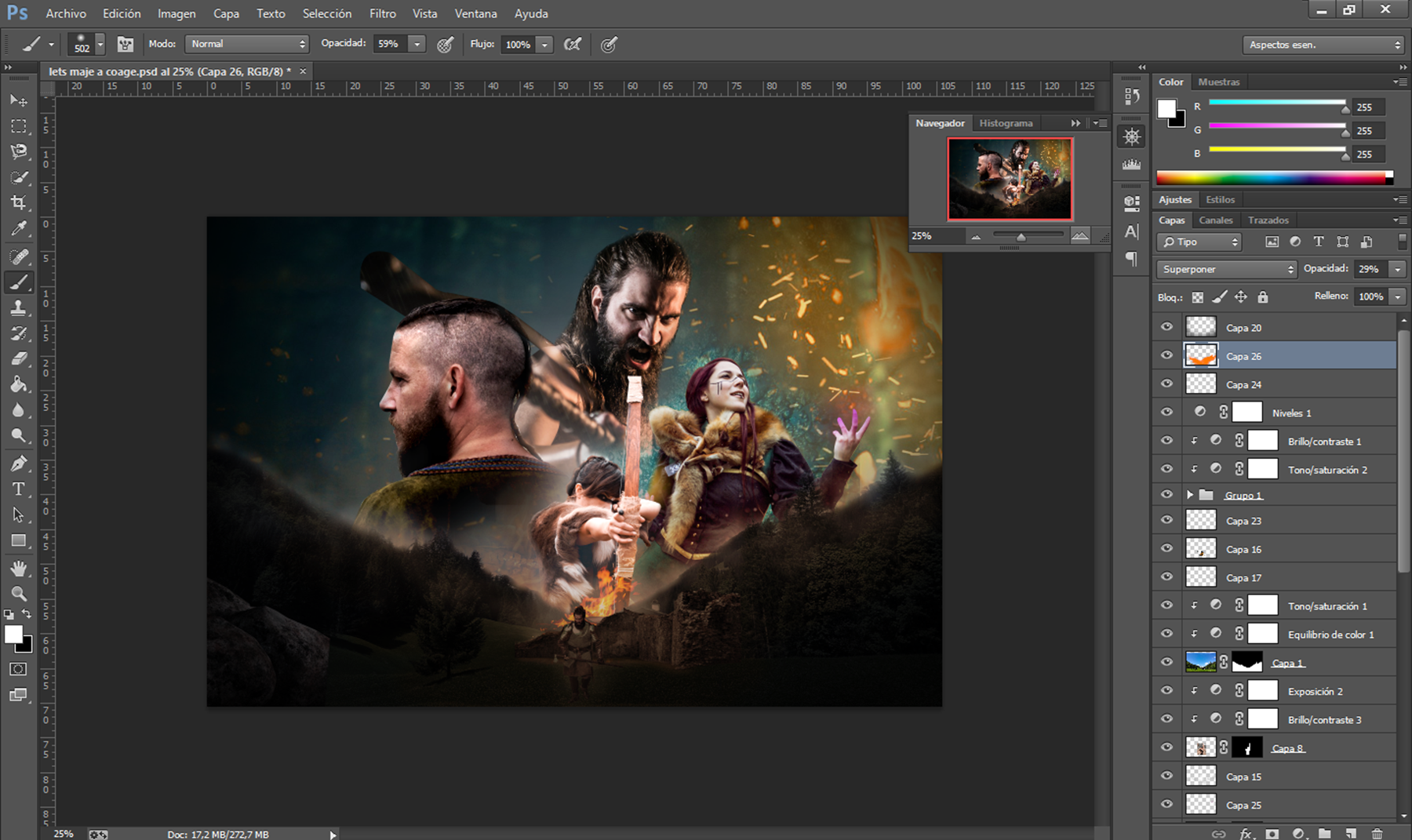Open the brush Modo Normal dropdown

(247, 44)
